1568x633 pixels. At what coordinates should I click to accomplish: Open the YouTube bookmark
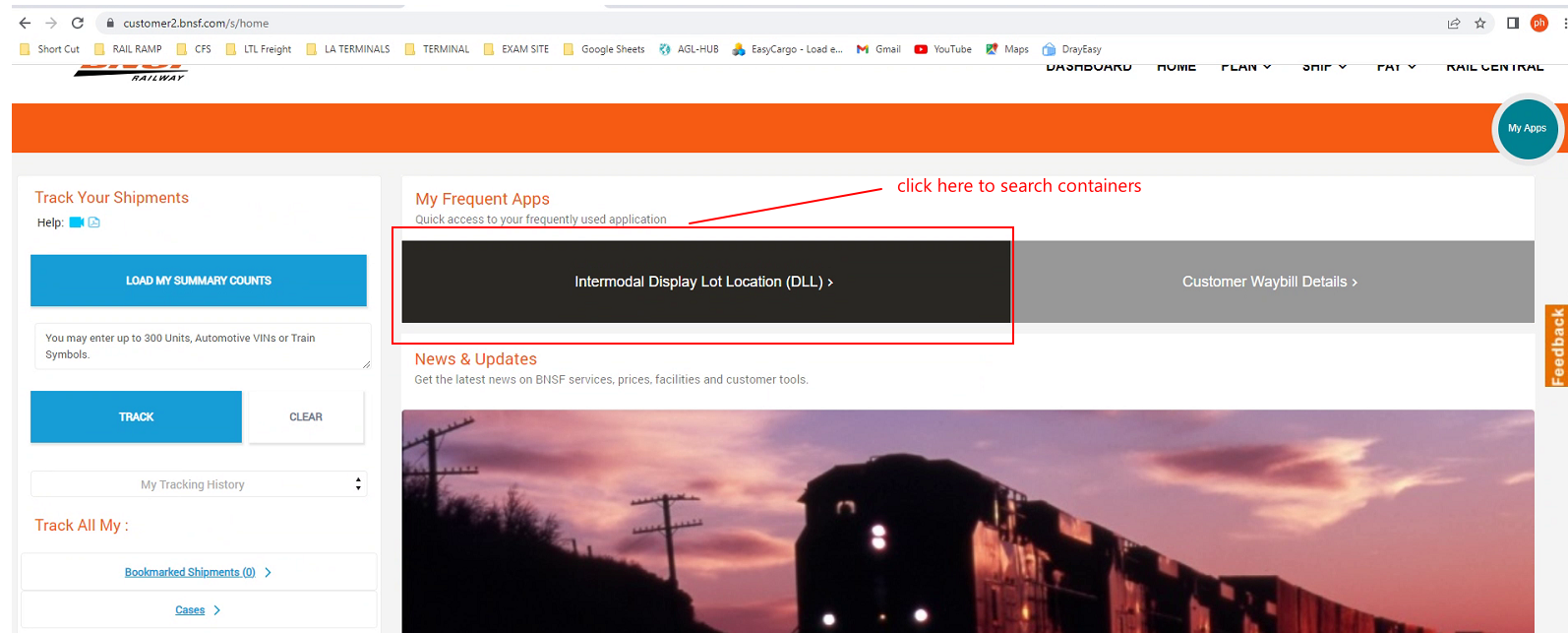(x=942, y=49)
